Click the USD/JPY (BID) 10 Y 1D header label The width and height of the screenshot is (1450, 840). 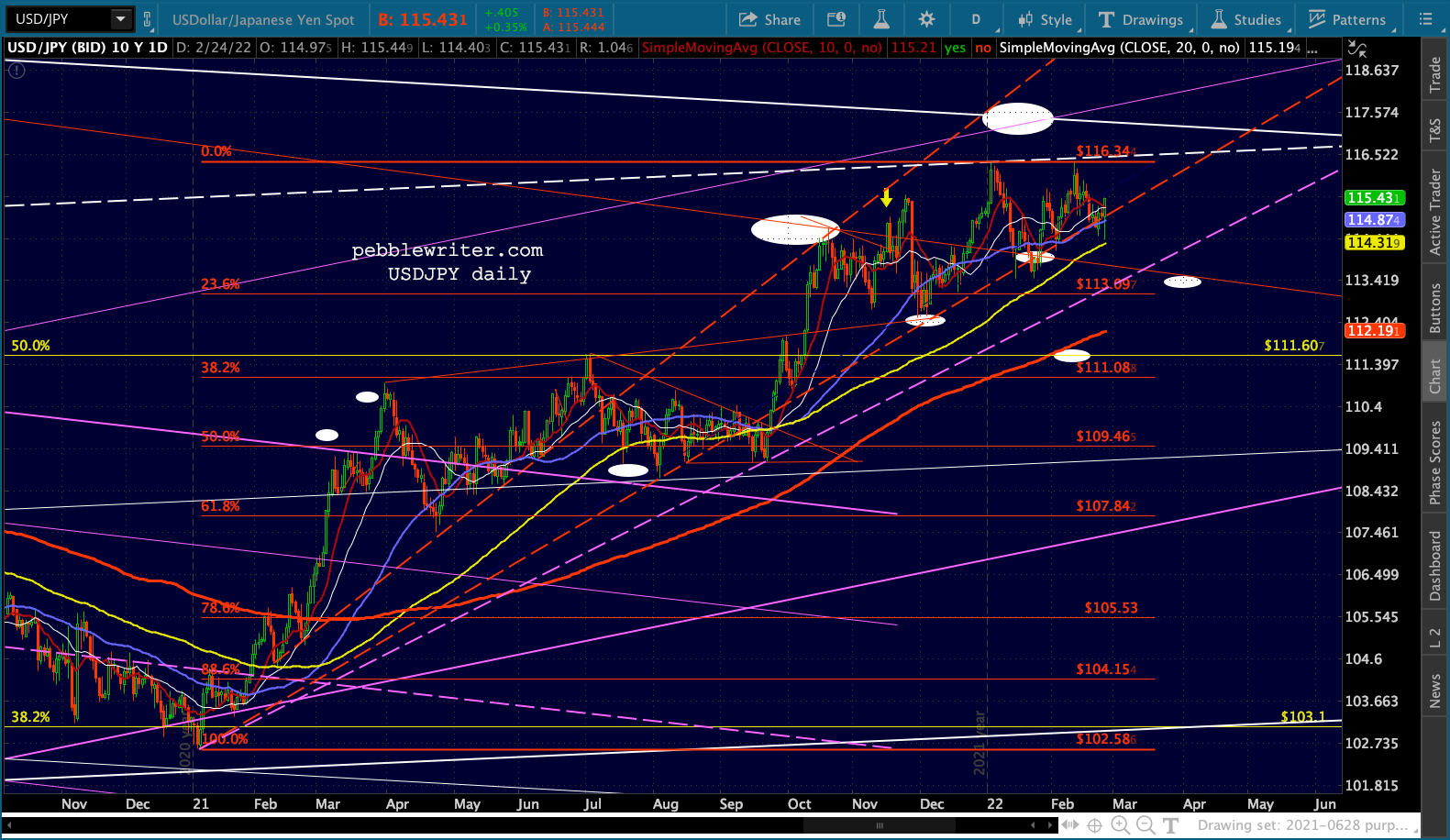[x=87, y=48]
